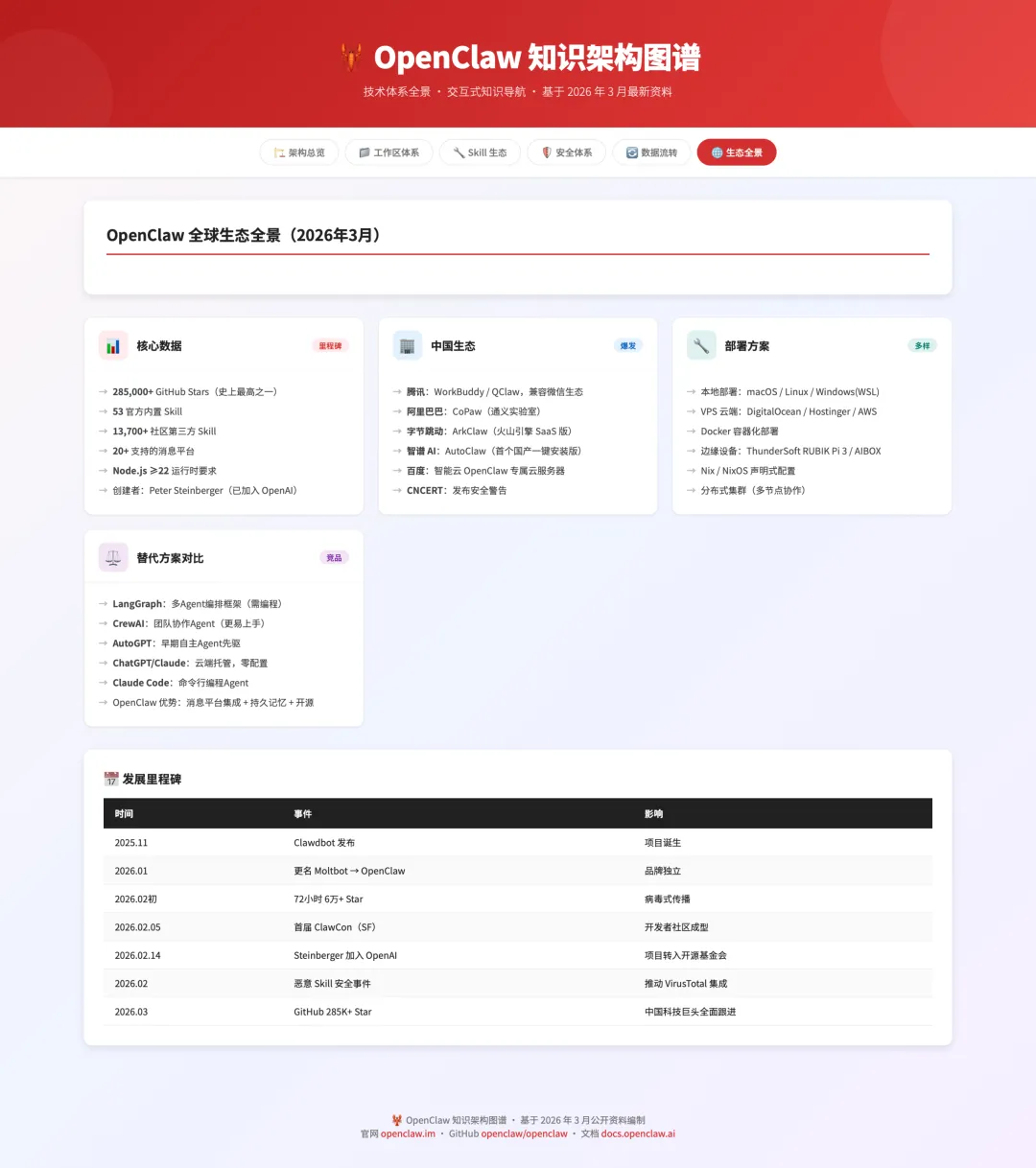The width and height of the screenshot is (1036, 1168).
Task: Open the docs.openclaw.ai documentation link
Action: [x=638, y=1133]
